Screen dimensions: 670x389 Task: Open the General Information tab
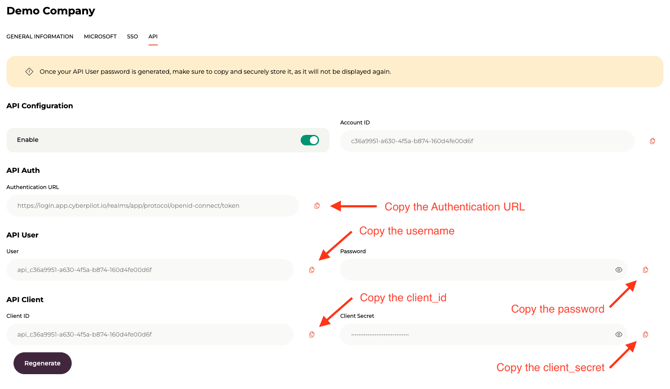click(x=40, y=37)
